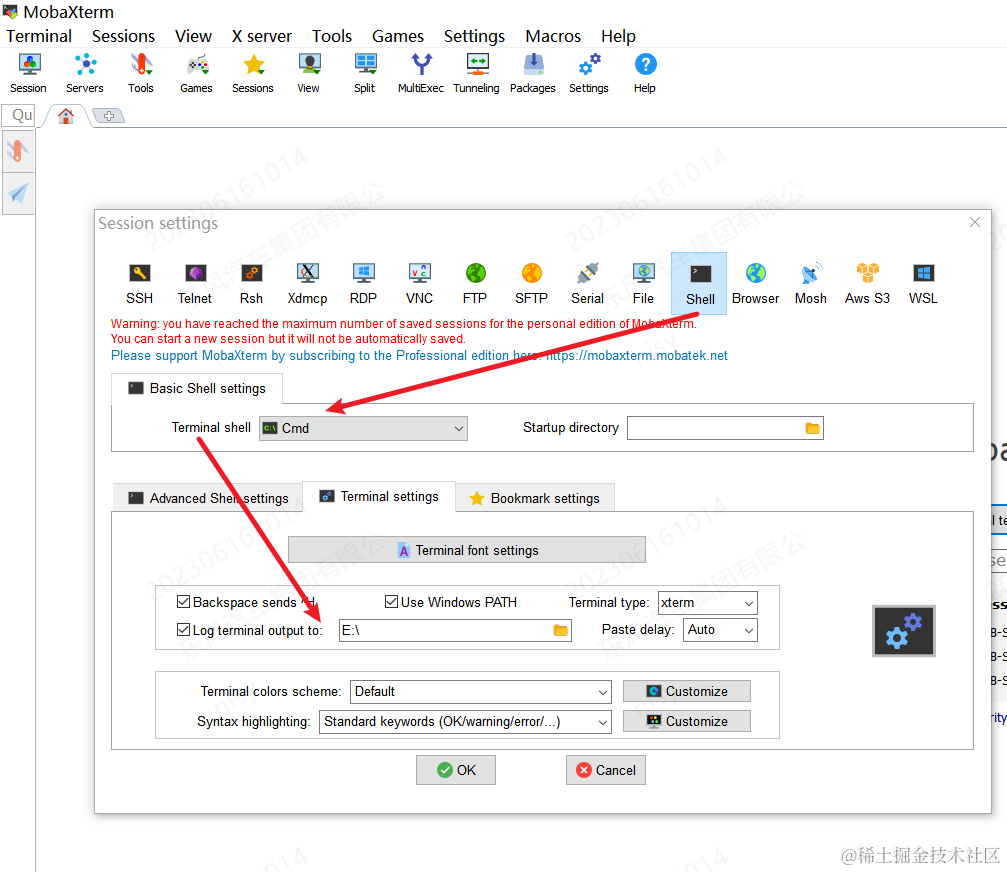Select the Xdmcp session type
This screenshot has width=1007, height=872.
(x=308, y=283)
